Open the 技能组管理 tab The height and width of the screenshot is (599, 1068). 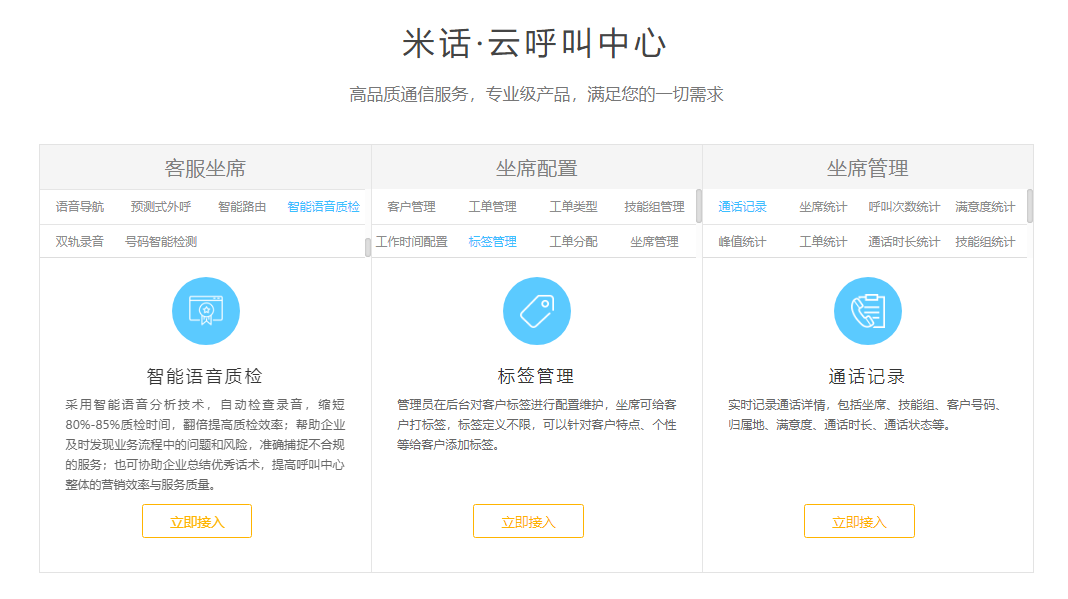click(x=655, y=206)
